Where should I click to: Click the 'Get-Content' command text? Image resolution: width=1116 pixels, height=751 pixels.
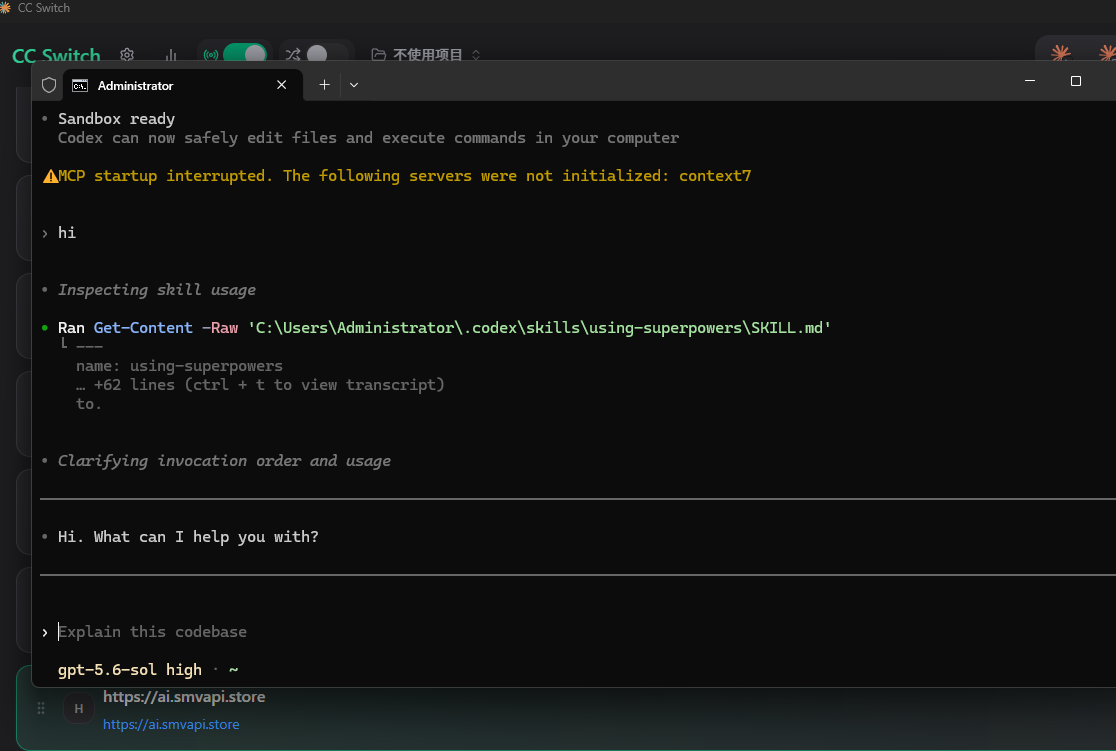[143, 327]
